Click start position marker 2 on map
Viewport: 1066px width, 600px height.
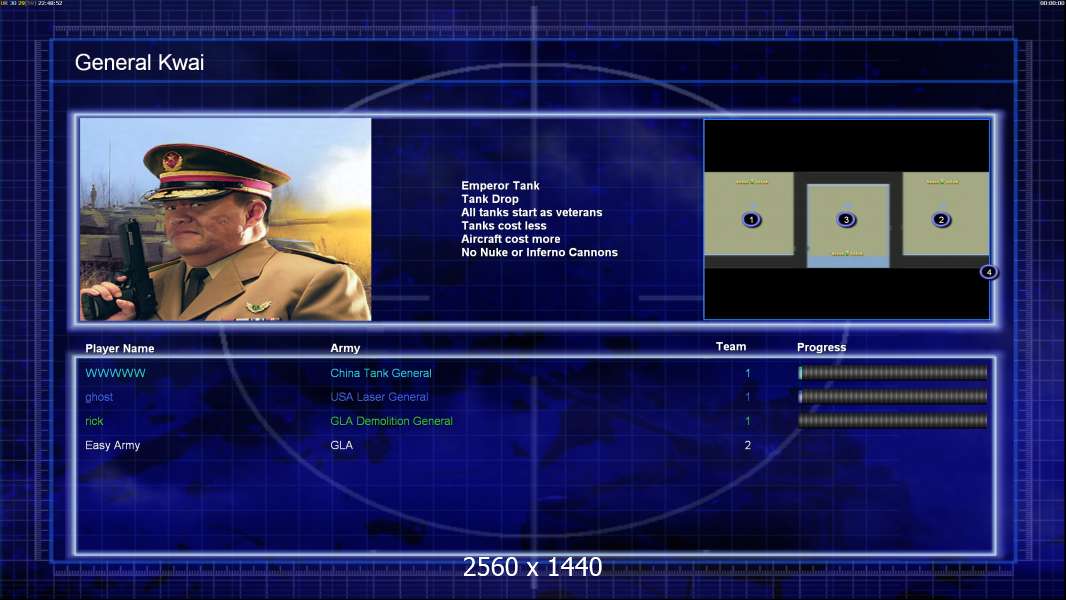(941, 219)
